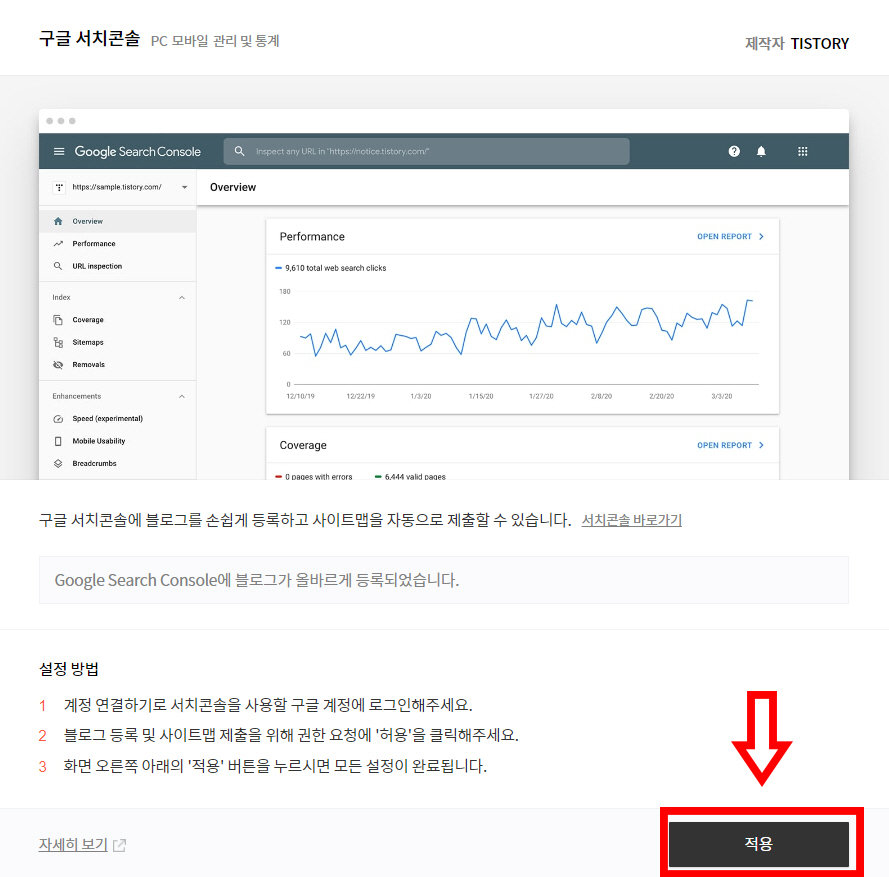Select Mobile Usability in the sidebar
The image size is (889, 877).
click(x=117, y=441)
